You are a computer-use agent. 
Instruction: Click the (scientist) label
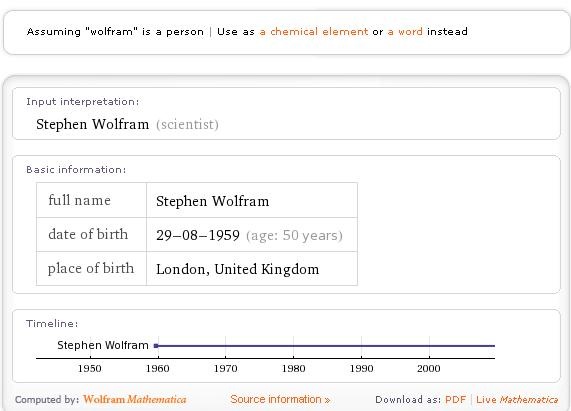tap(187, 125)
